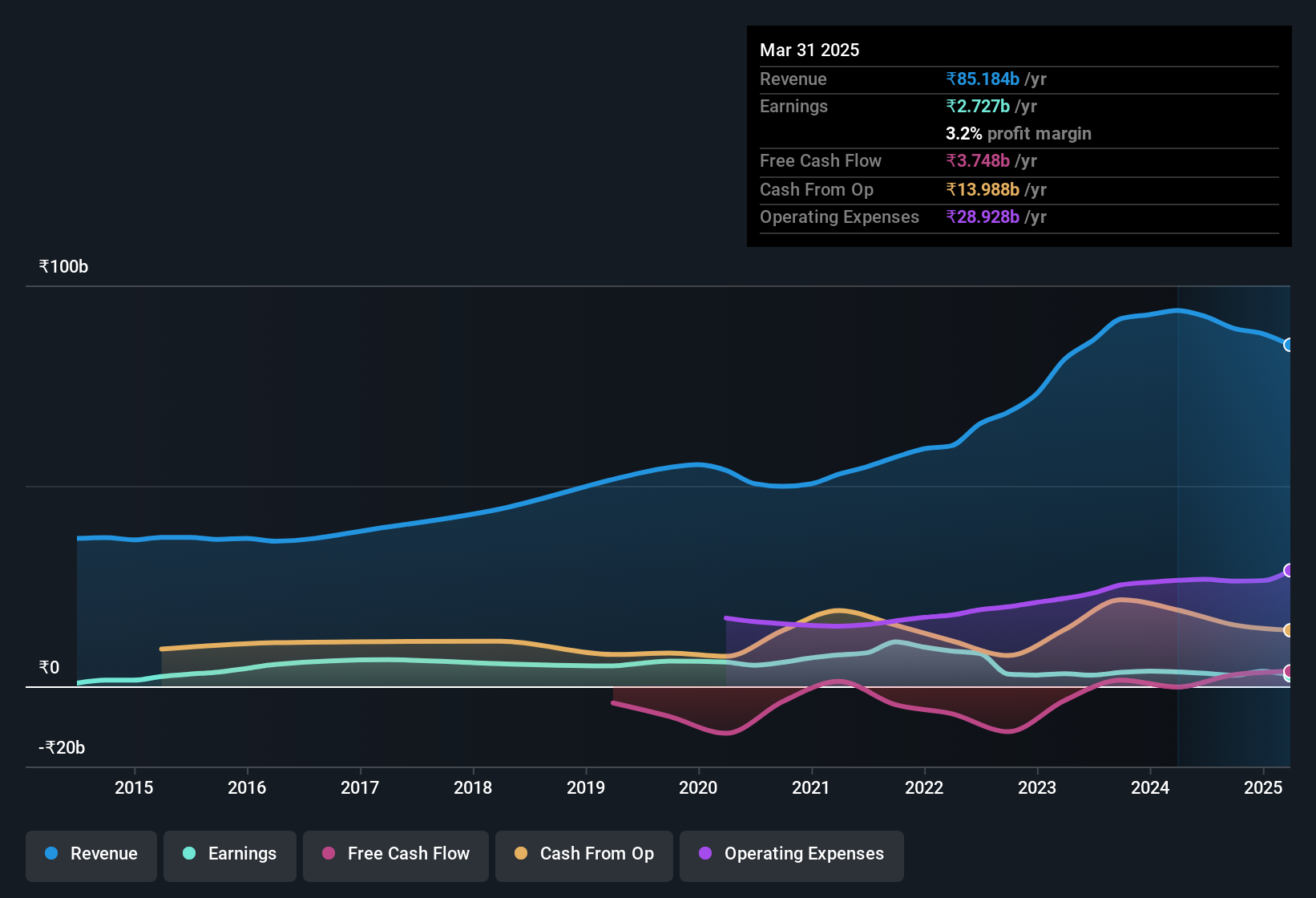Click the 3.2% profit margin text
The height and width of the screenshot is (898, 1316).
[1018, 134]
